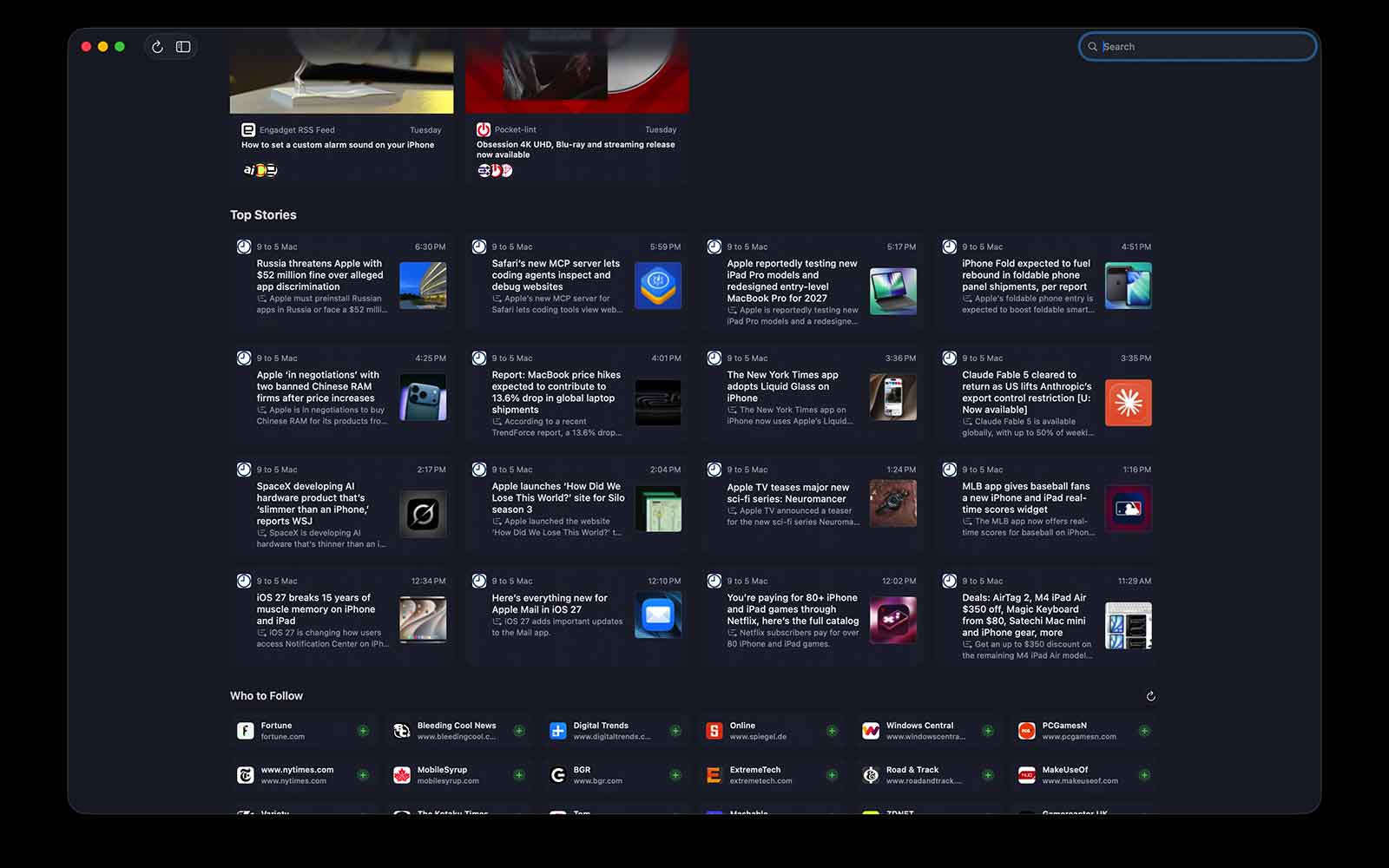This screenshot has height=868, width=1389.
Task: Refresh the Who to Follow suggestions
Action: pos(1150,696)
